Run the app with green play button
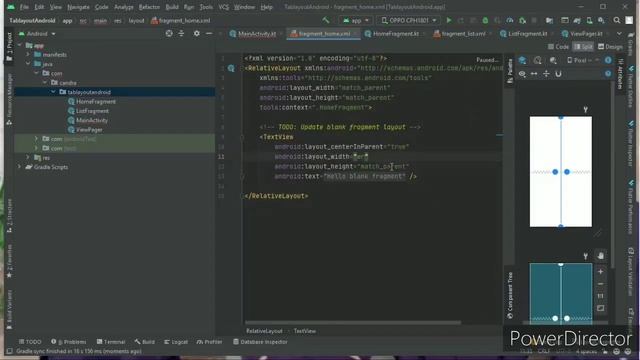 click(449, 20)
